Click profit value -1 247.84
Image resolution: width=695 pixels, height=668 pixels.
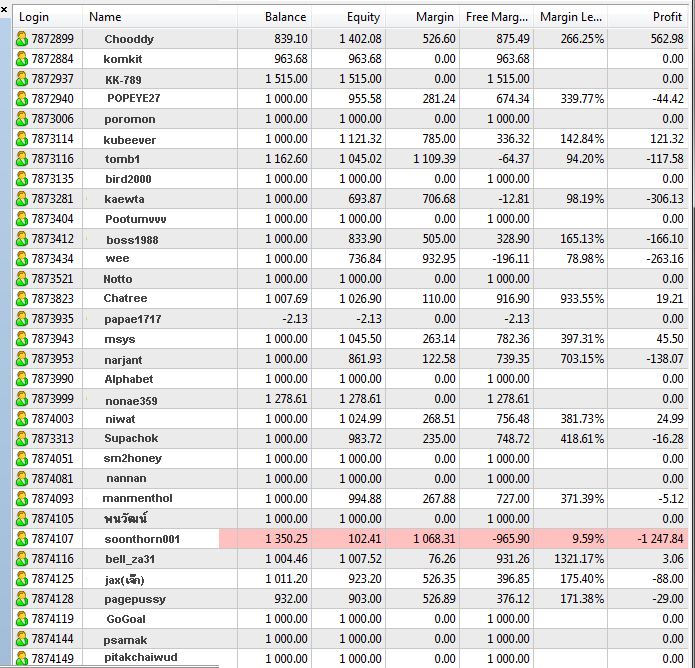[x=660, y=539]
